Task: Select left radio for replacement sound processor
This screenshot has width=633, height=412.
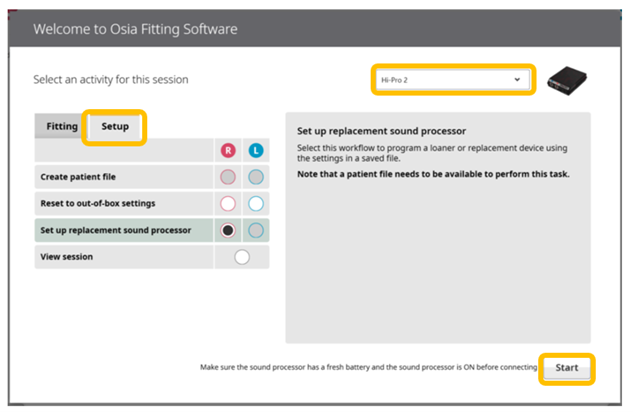Action: tap(256, 230)
